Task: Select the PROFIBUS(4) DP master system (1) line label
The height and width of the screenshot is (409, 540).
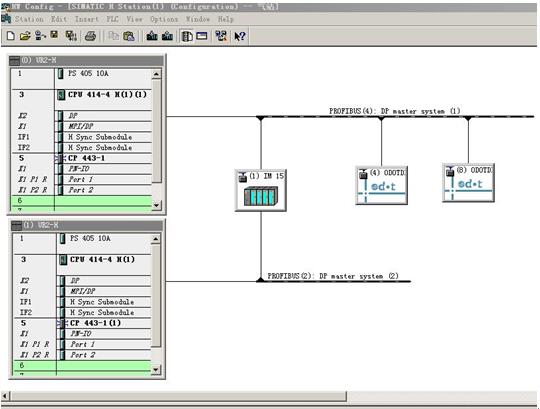Action: tap(395, 111)
